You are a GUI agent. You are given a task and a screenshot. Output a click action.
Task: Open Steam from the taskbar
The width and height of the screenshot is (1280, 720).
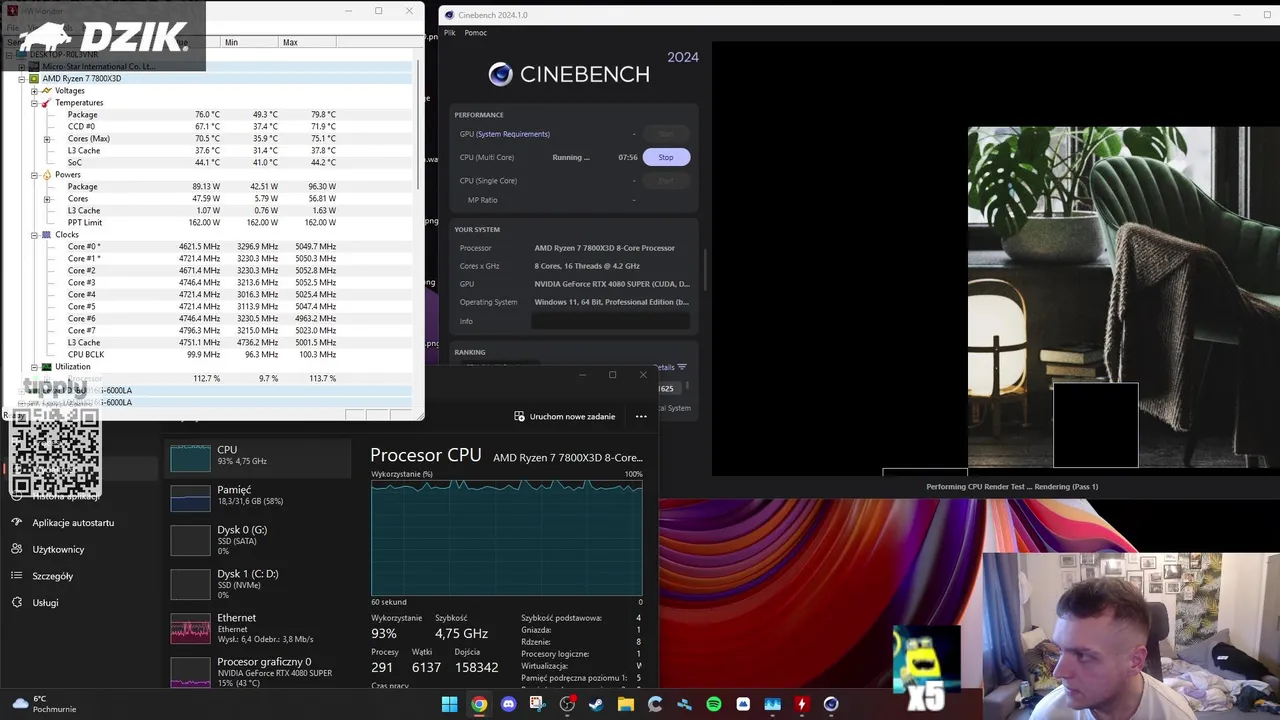596,704
